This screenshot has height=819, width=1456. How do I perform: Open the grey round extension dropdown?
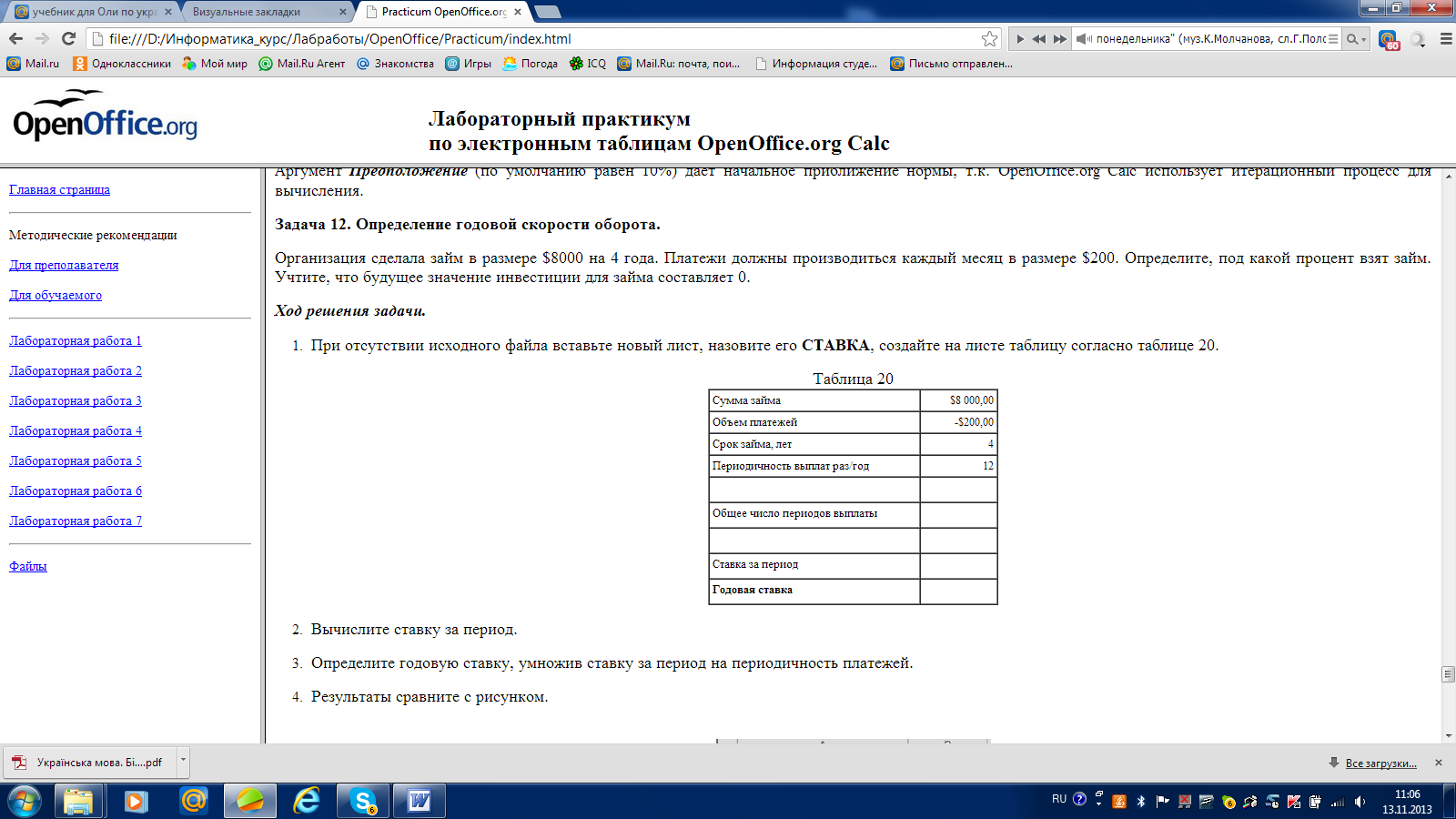coord(1418,39)
